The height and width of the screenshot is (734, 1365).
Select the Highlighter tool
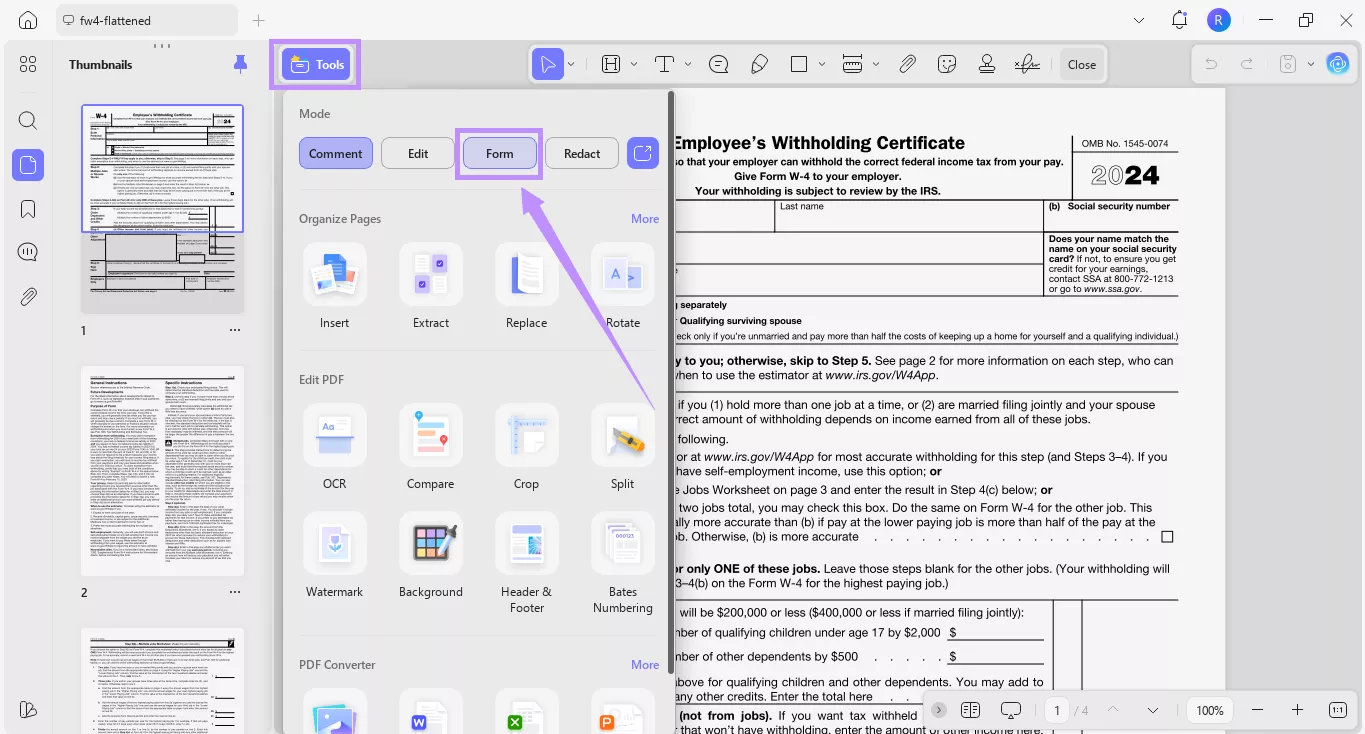pyautogui.click(x=759, y=63)
